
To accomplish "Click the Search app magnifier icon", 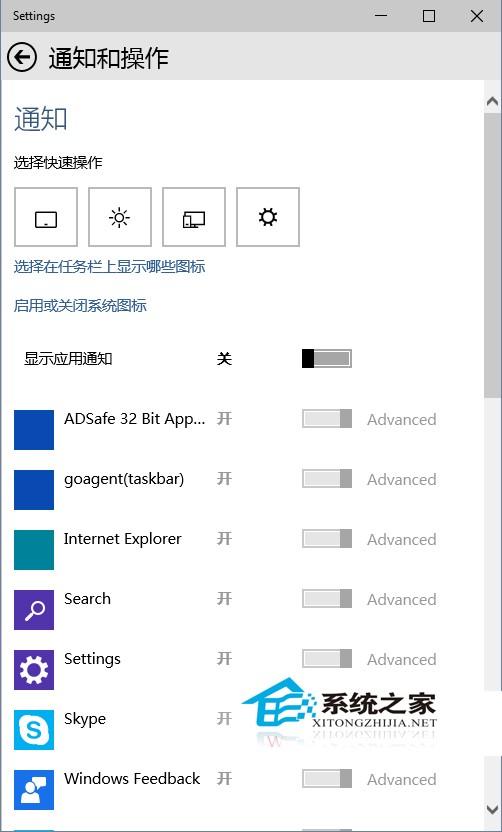I will coord(34,610).
